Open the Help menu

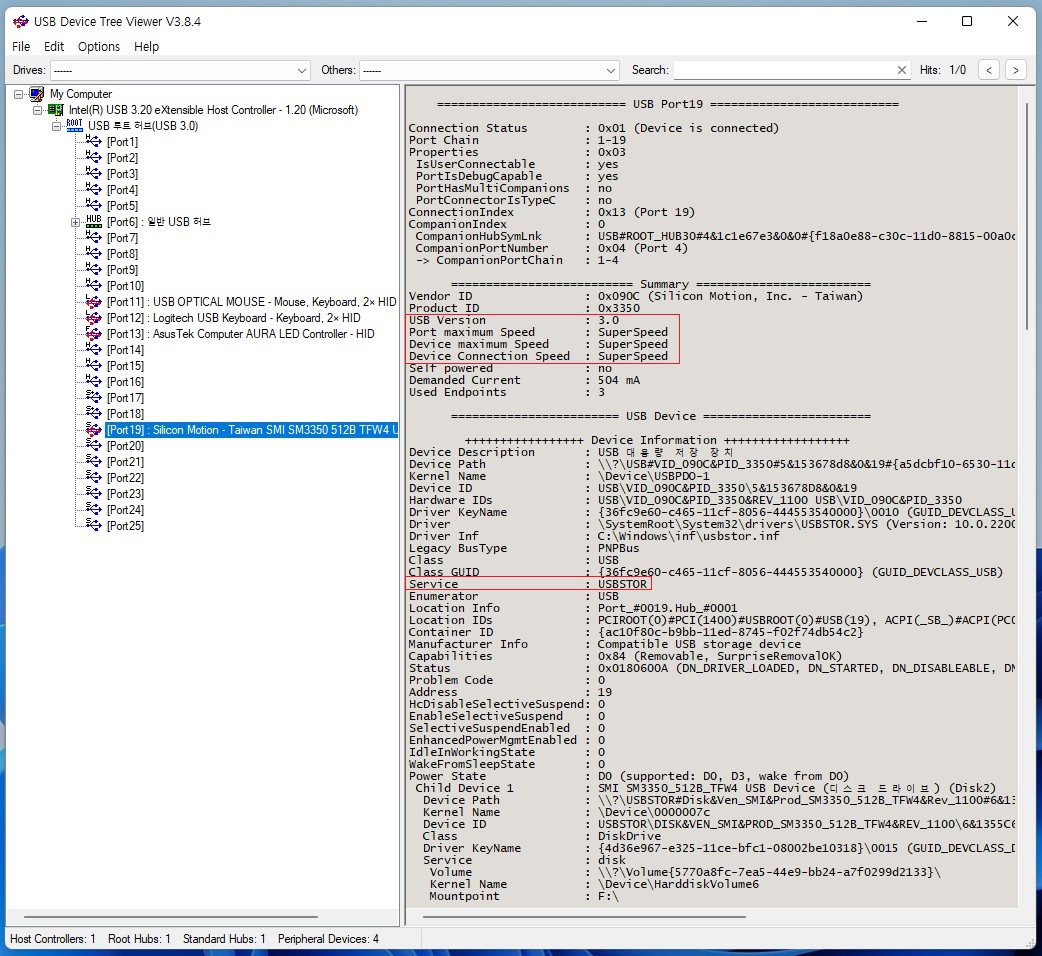146,47
